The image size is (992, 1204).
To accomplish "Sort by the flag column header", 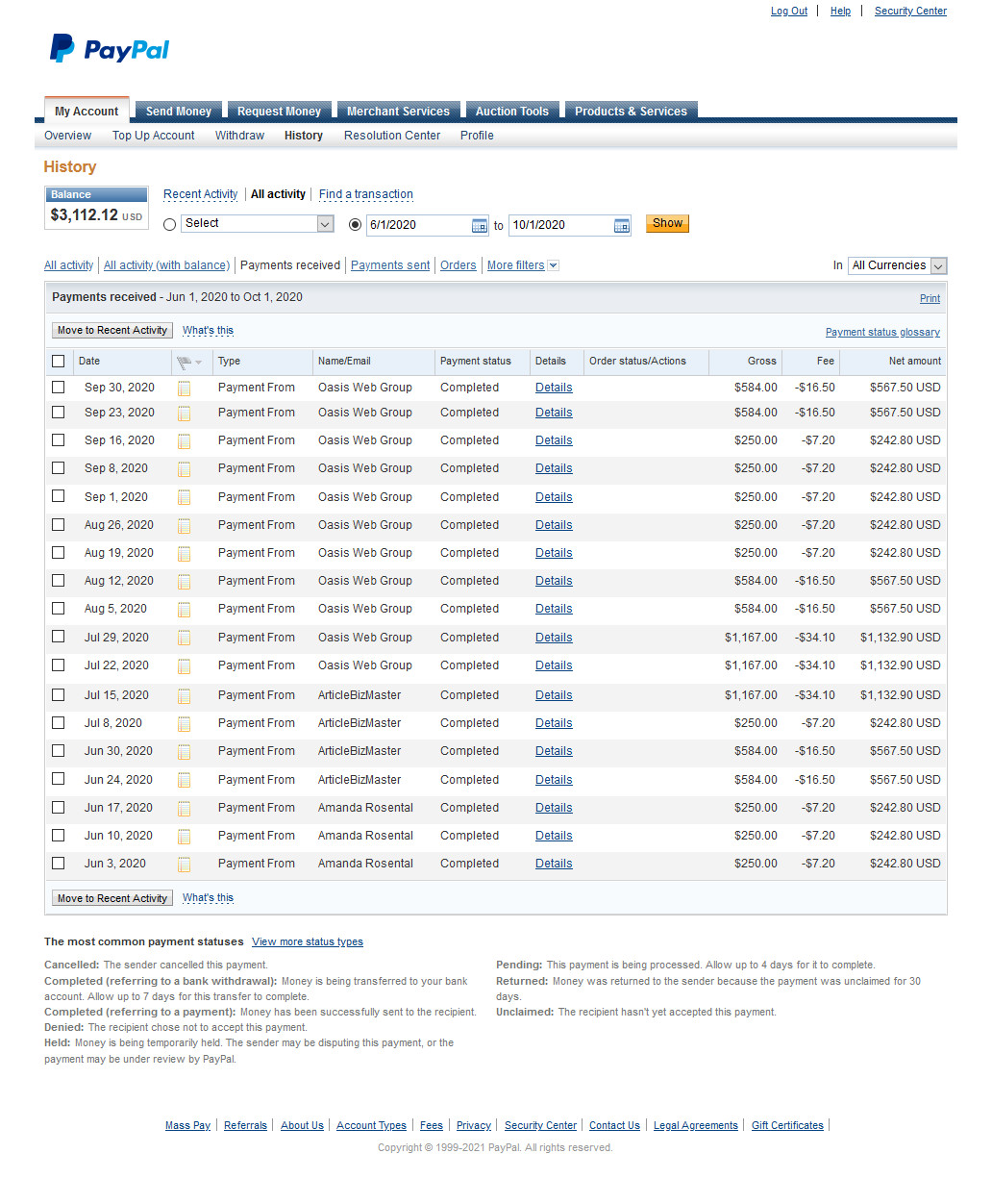I will [189, 362].
